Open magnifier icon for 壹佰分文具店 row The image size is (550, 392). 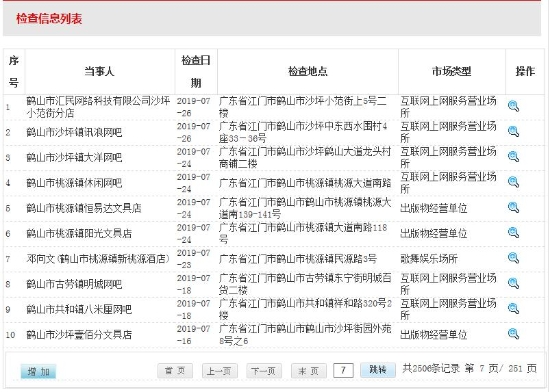click(513, 334)
